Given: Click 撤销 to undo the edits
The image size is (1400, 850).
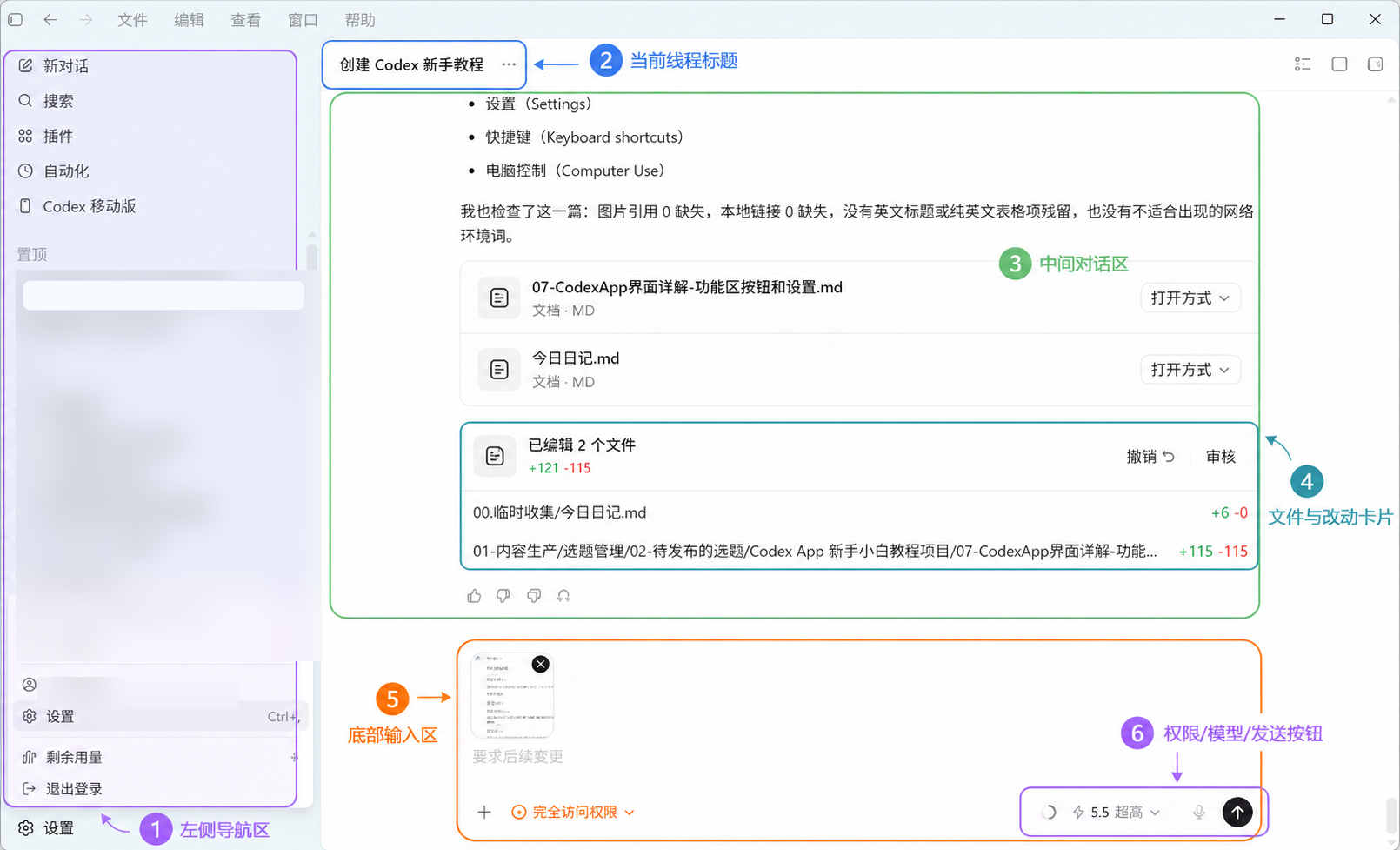Looking at the screenshot, I should coord(1150,457).
